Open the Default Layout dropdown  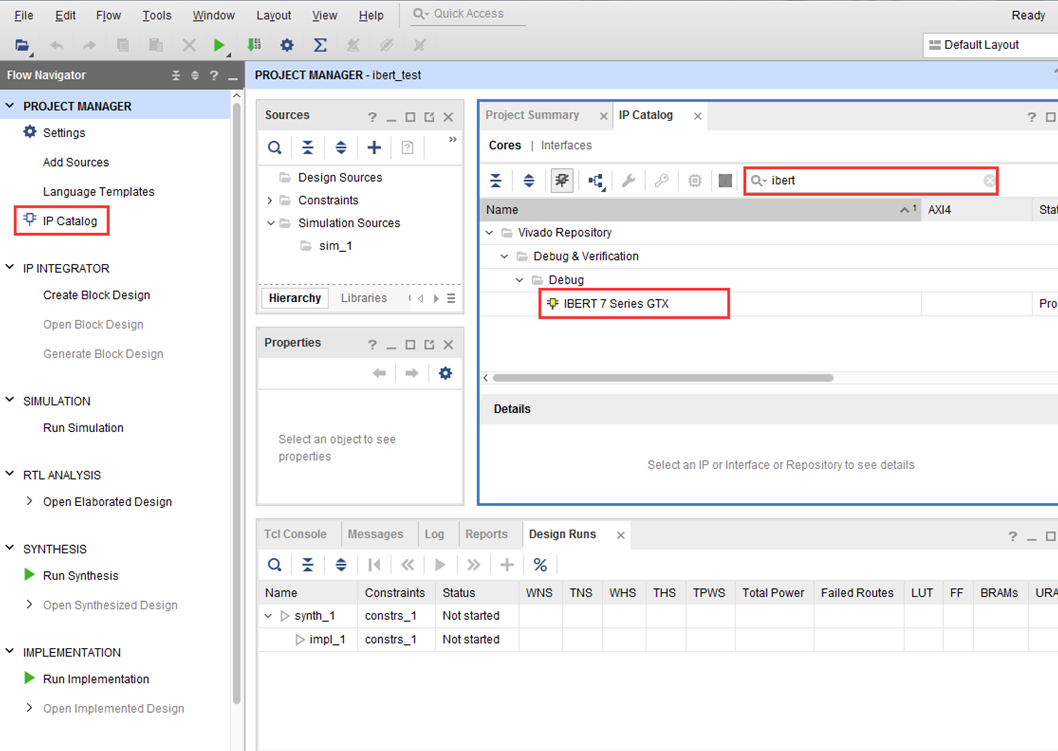point(989,45)
